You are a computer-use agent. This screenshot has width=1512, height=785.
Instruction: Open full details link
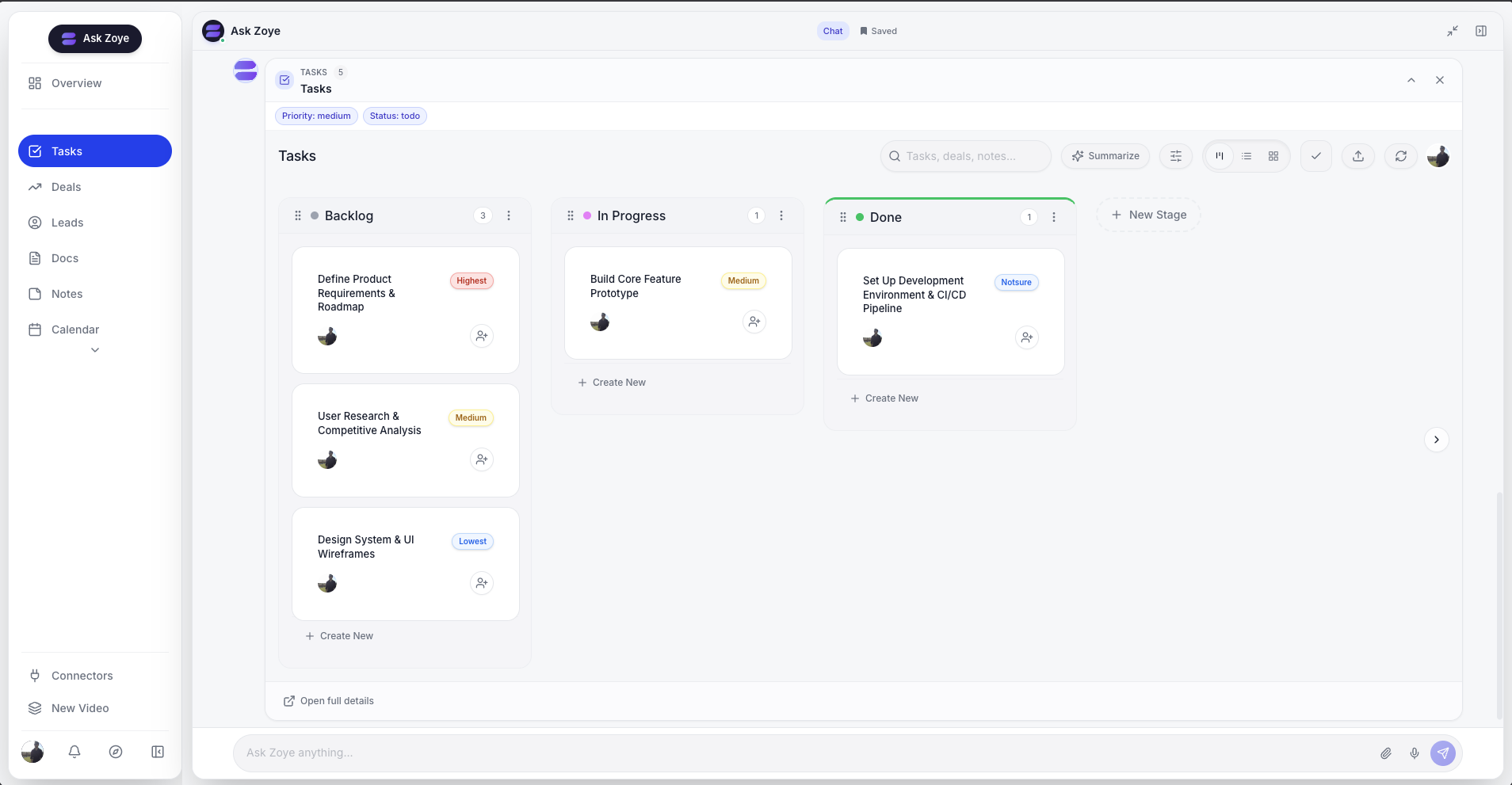pos(329,701)
